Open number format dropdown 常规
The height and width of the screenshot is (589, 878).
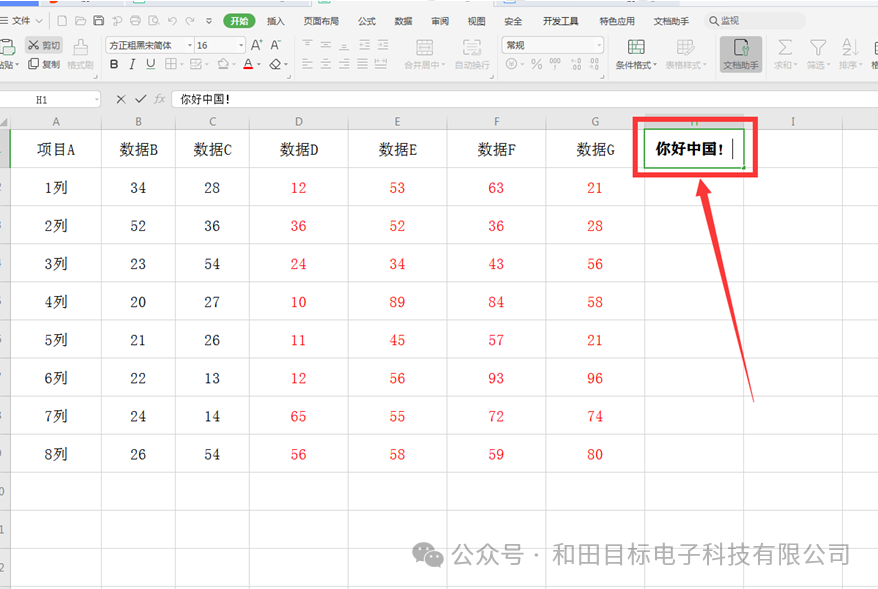pos(599,45)
